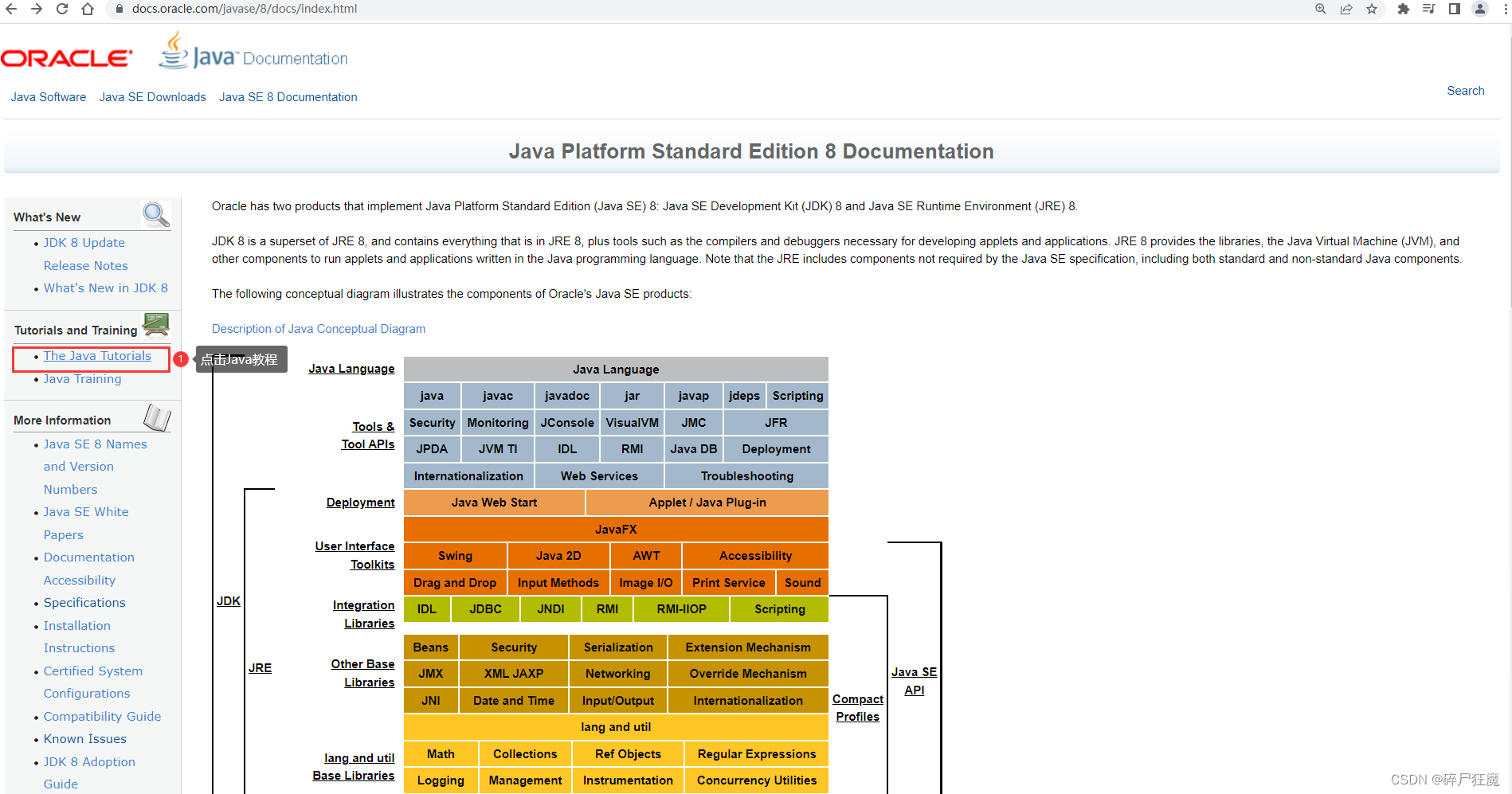Open The Java Tutorials link
The image size is (1512, 794).
tap(97, 356)
